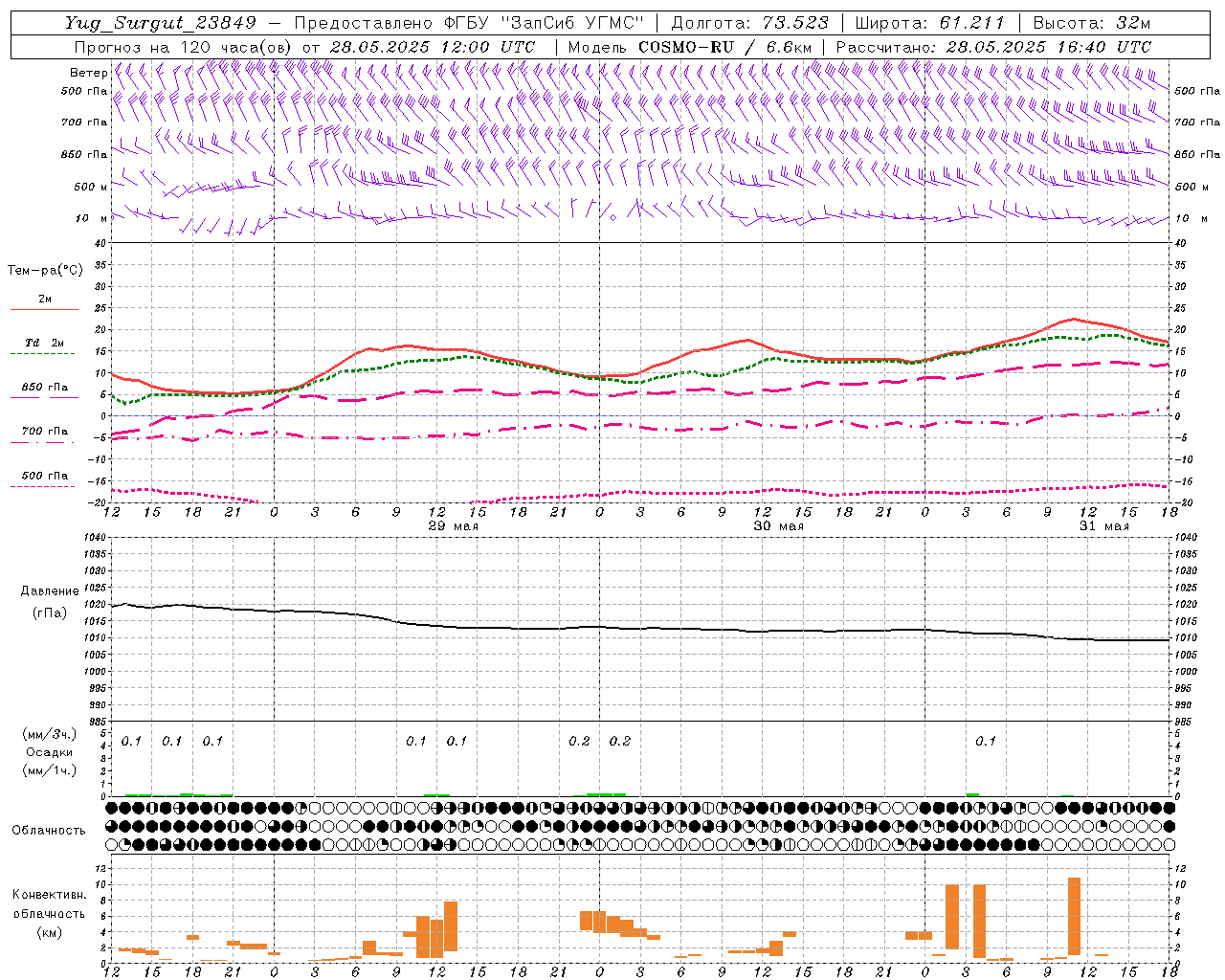
Task: Click the (км) unit under облачность
Action: (x=49, y=932)
